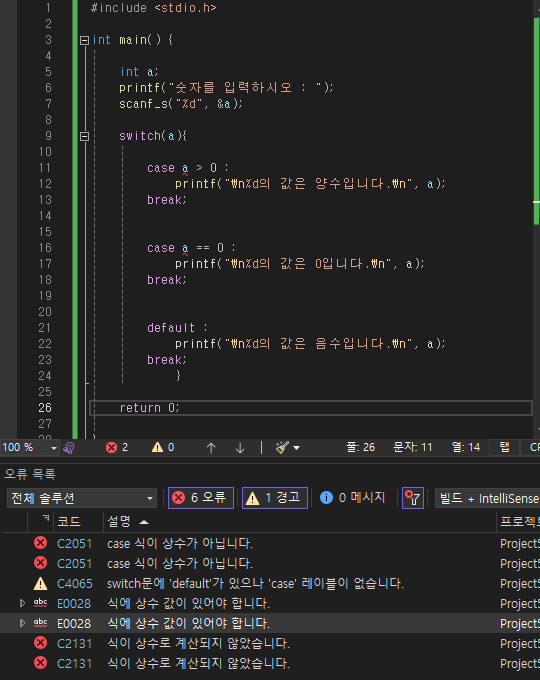Image resolution: width=540 pixels, height=680 pixels.
Task: Click the editor warning count indicator showing 0
Action: click(163, 448)
